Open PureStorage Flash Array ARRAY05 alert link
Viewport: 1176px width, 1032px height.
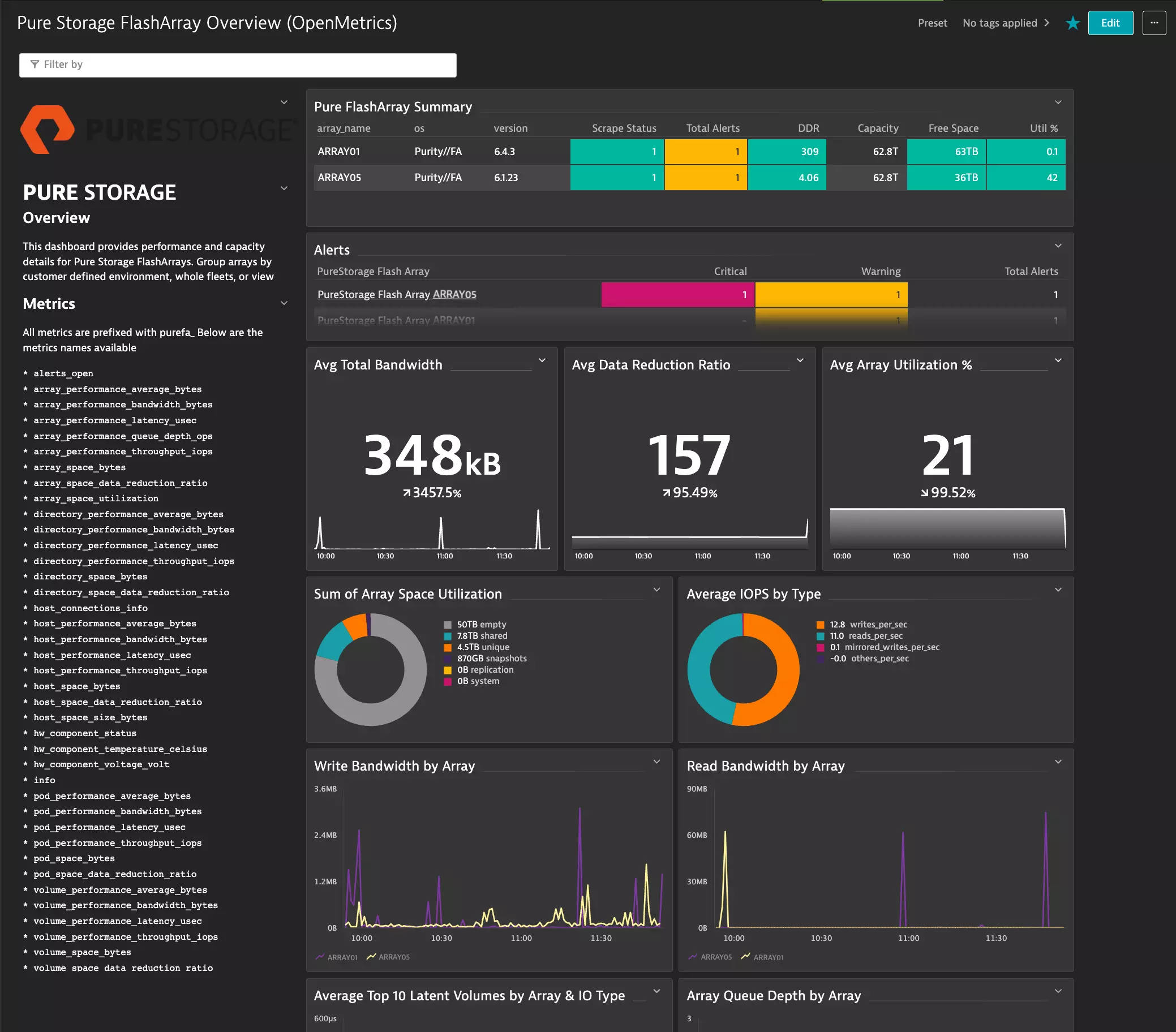396,294
